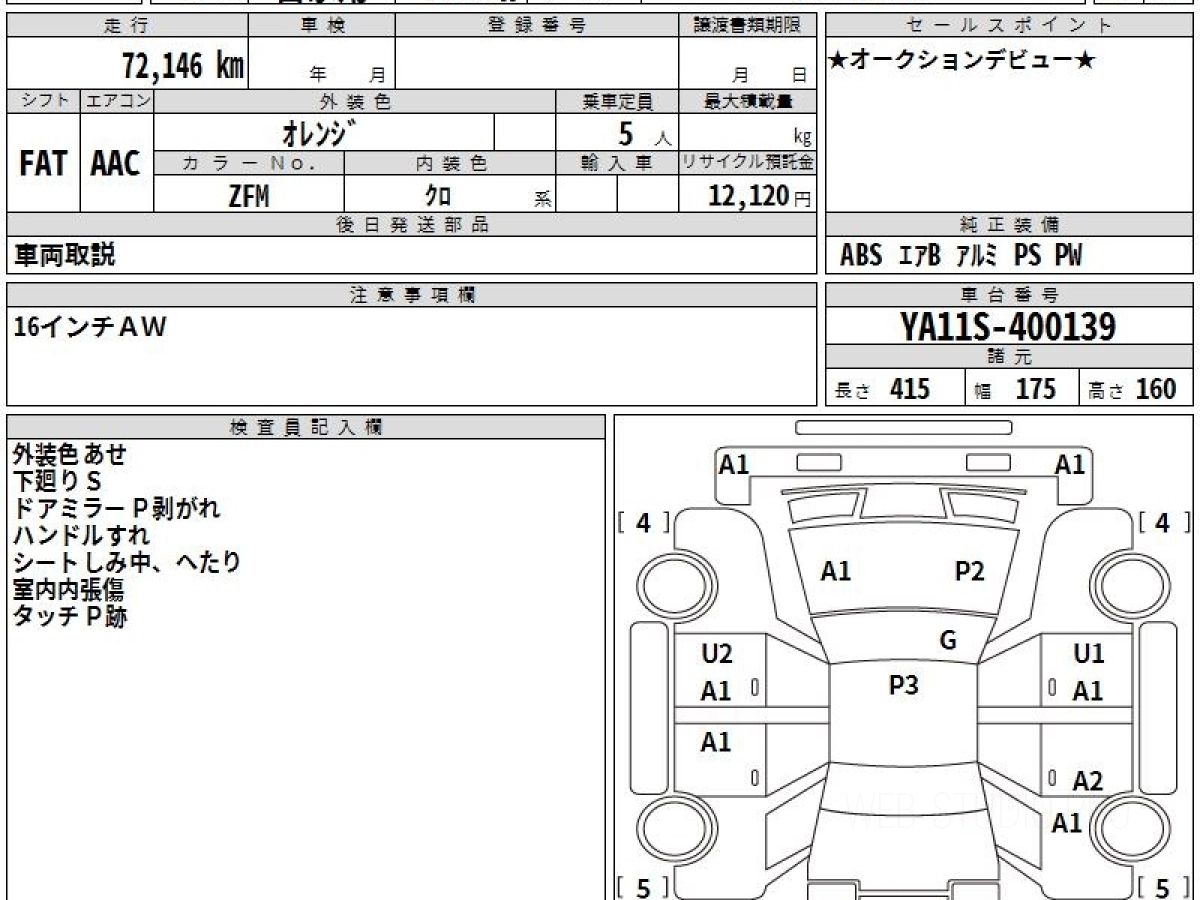
Task: Click the アルミ equipment label
Action: click(x=977, y=256)
